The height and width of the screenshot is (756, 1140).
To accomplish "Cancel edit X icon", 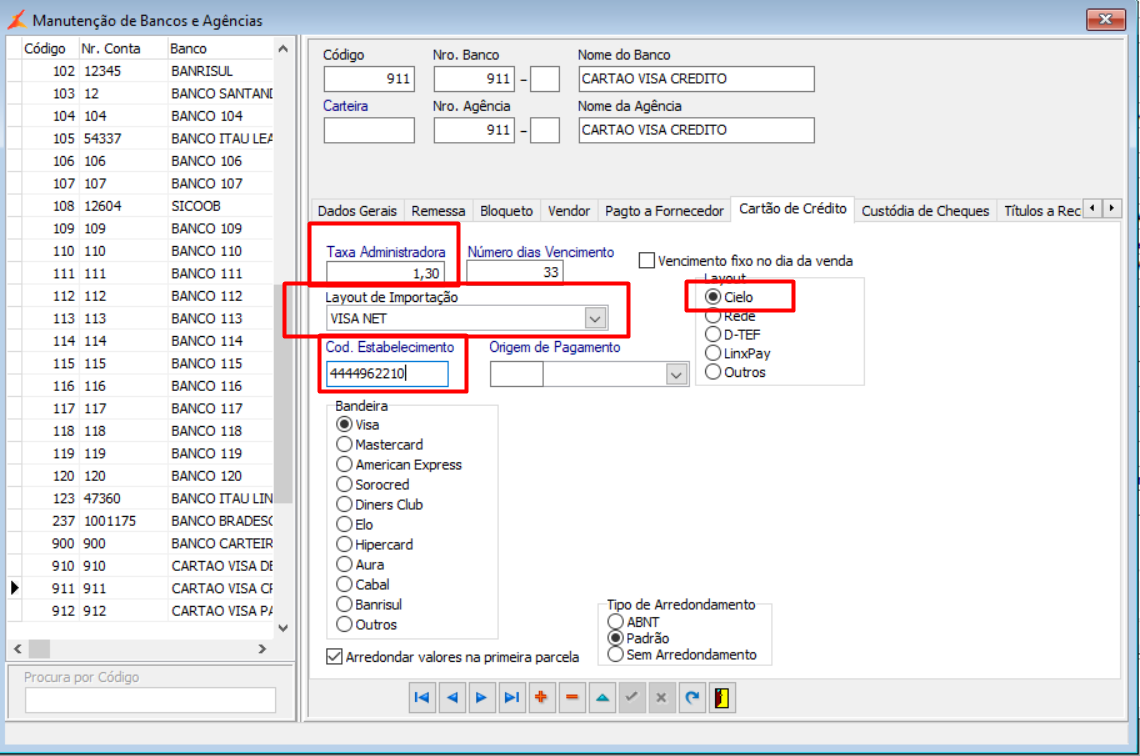I will 662,698.
